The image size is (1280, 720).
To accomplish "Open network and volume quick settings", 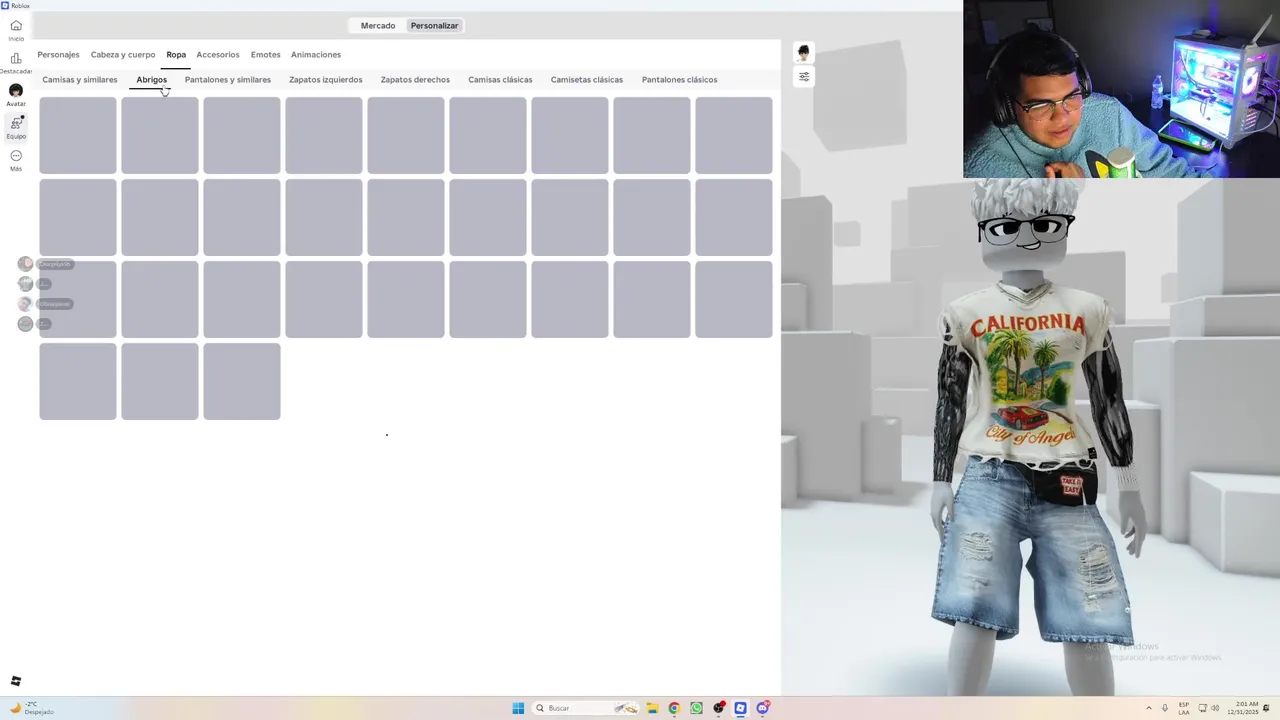I will click(x=1210, y=708).
